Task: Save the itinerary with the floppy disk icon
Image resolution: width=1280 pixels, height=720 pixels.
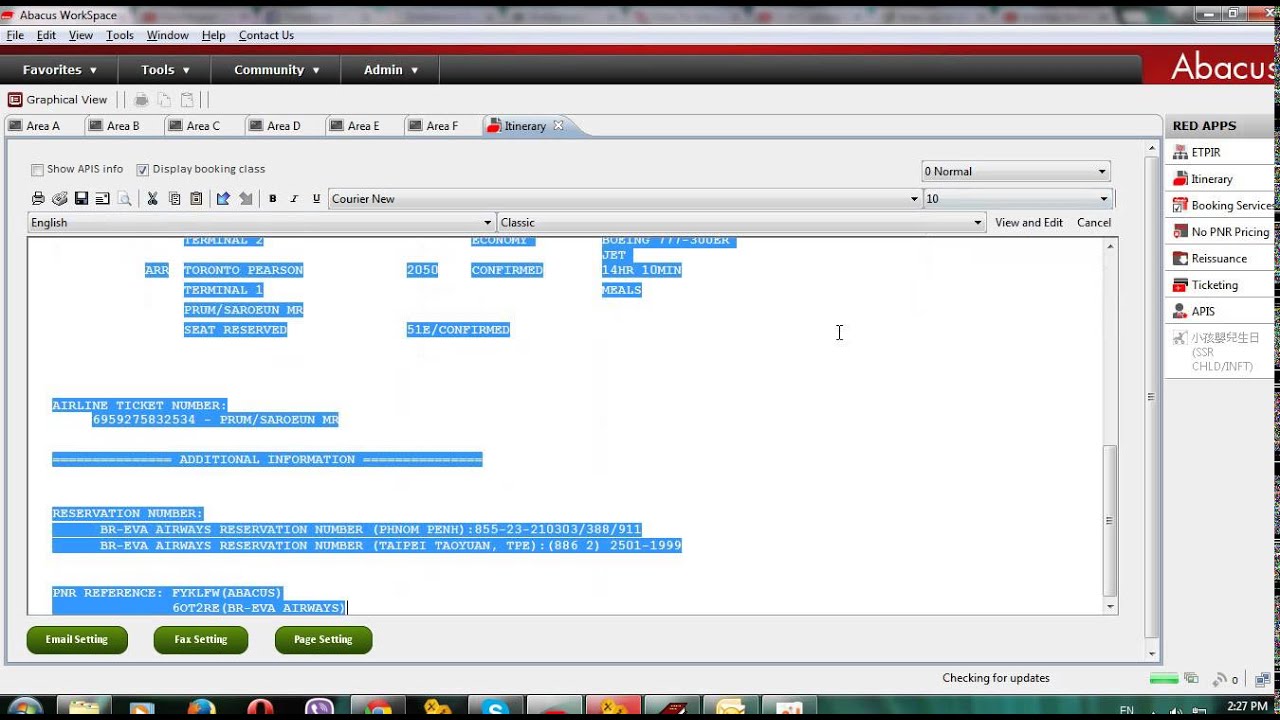Action: tap(81, 199)
